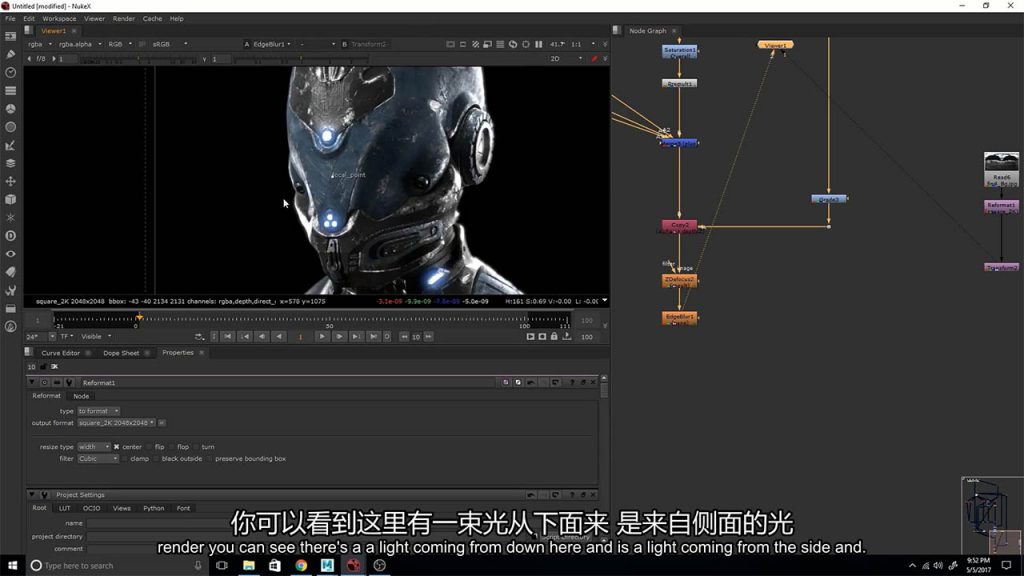Open the Windows Start menu
Viewport: 1024px width, 576px height.
coord(12,566)
